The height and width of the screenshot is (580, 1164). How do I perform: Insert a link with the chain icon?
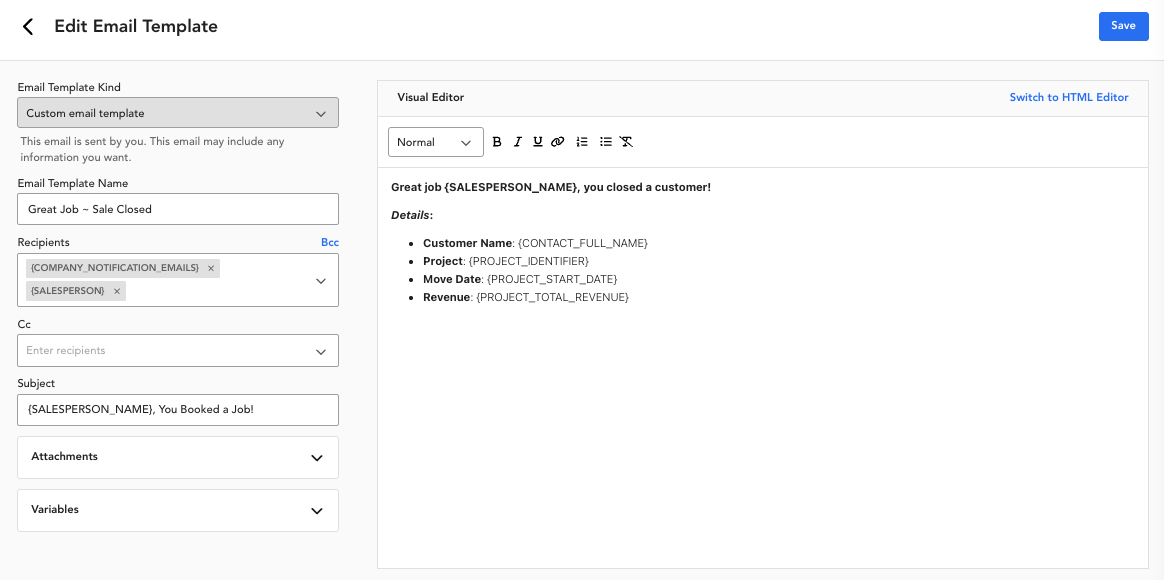558,142
